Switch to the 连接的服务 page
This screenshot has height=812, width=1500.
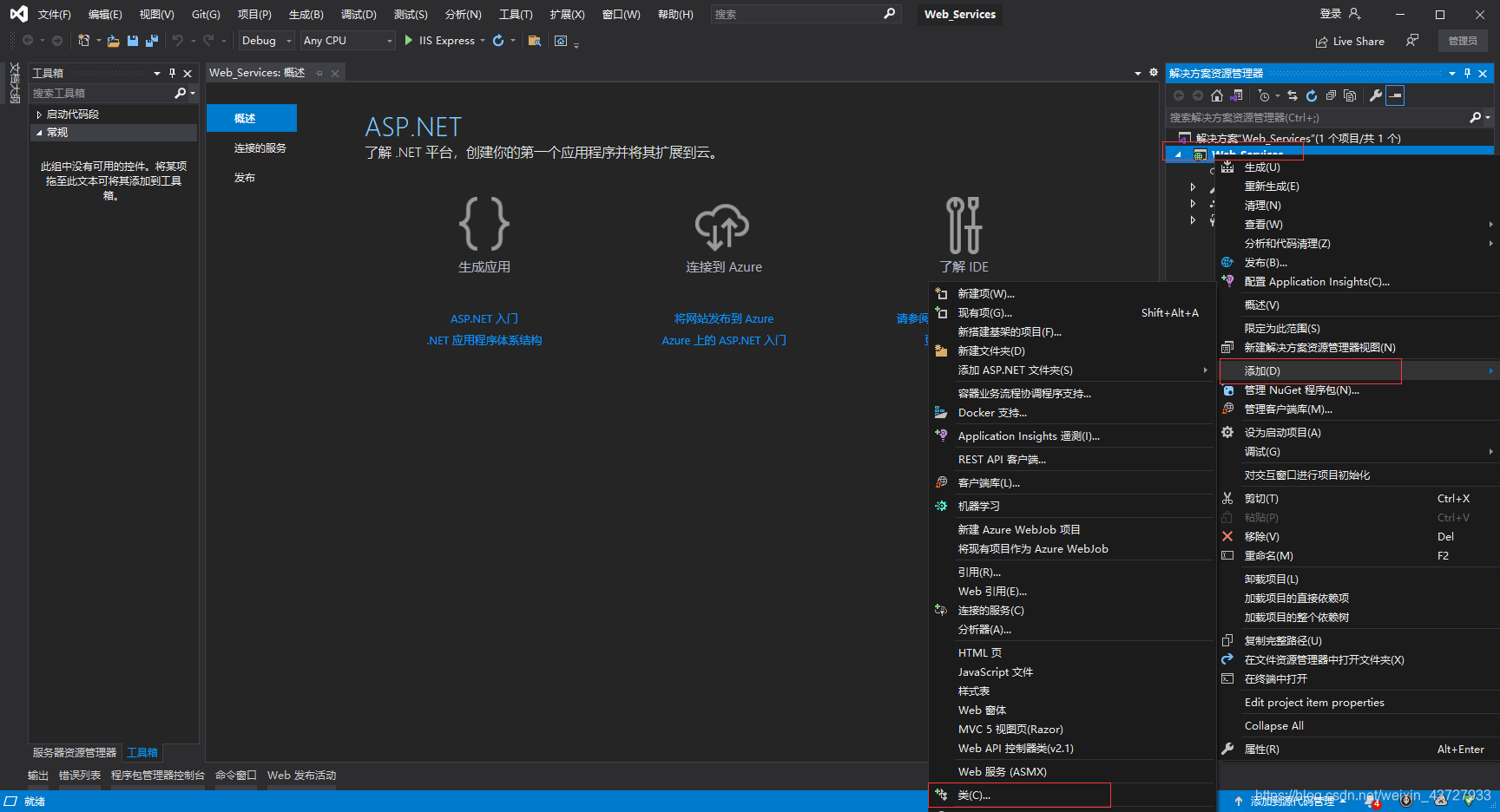click(260, 148)
